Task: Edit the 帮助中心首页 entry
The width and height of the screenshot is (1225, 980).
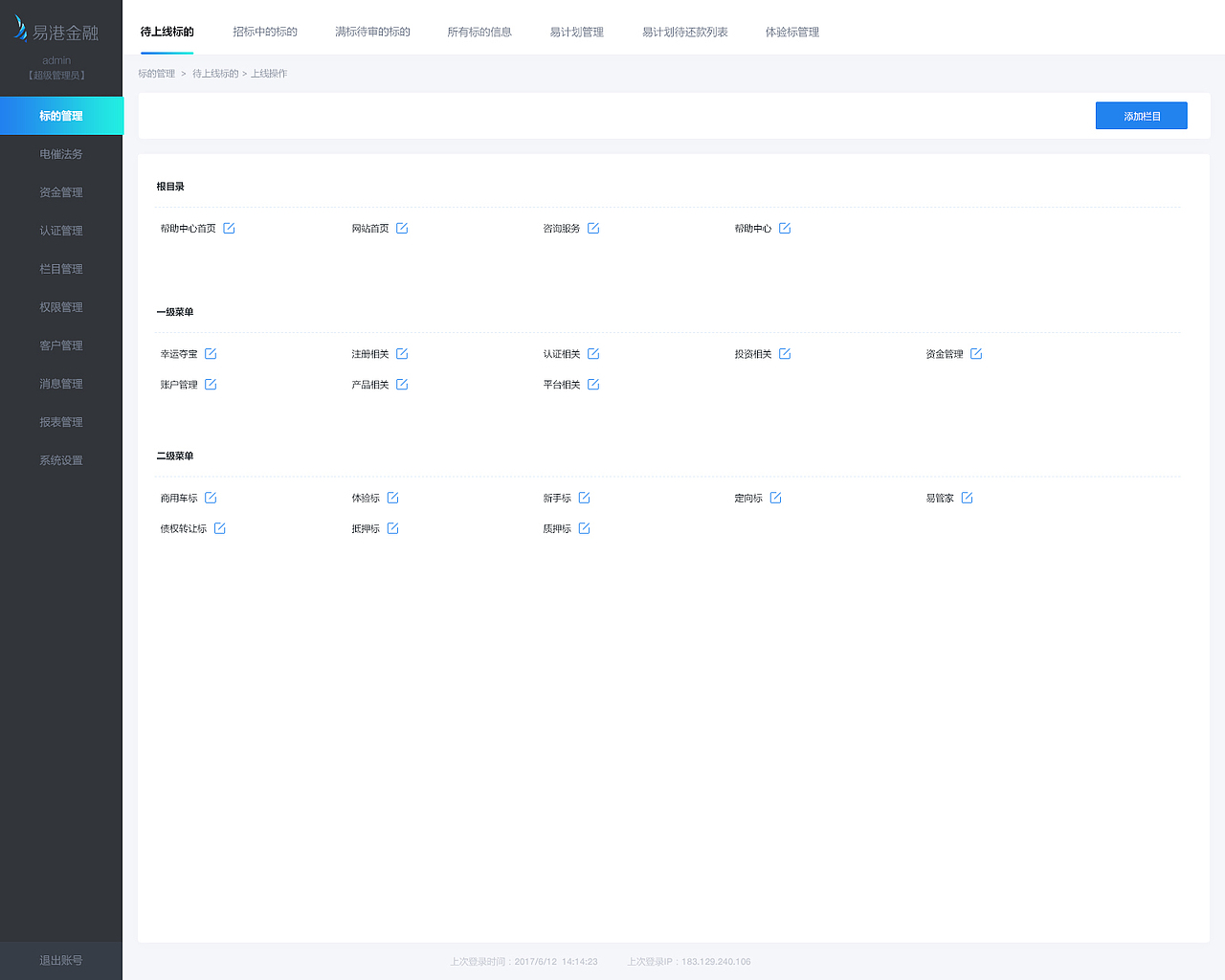Action: click(229, 228)
